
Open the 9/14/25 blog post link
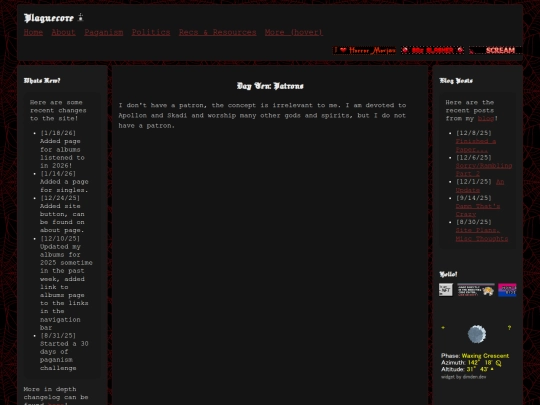tap(478, 210)
